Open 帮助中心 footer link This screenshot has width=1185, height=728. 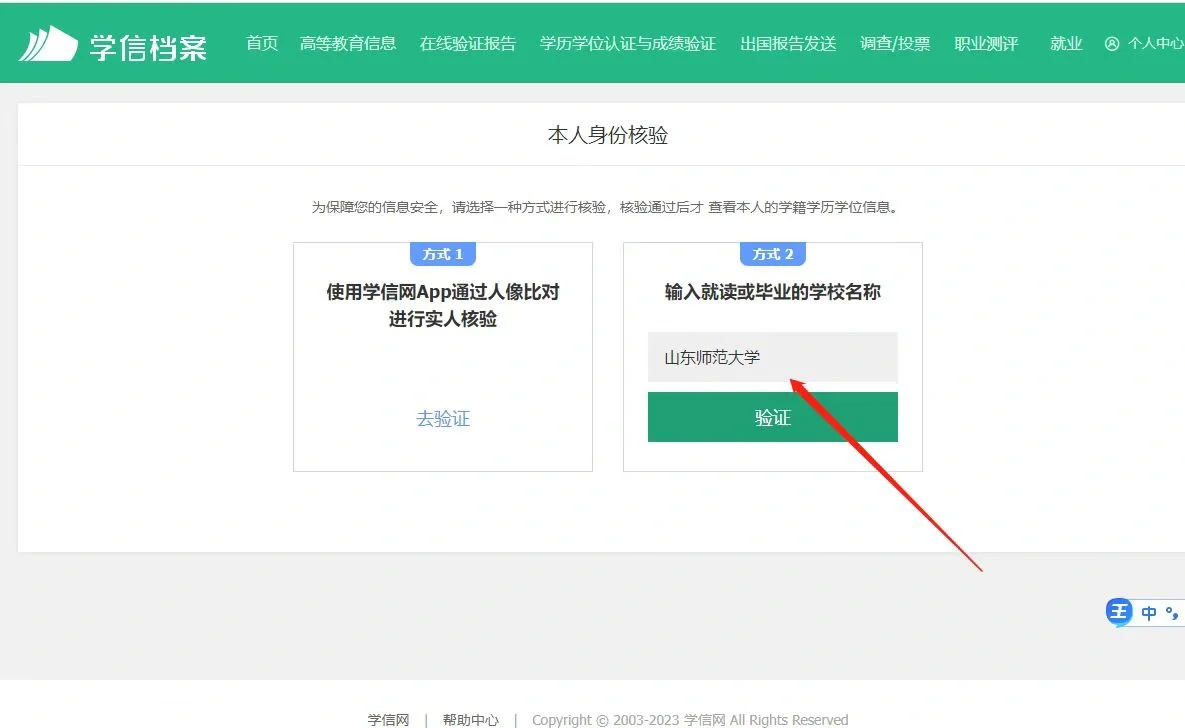tap(471, 720)
